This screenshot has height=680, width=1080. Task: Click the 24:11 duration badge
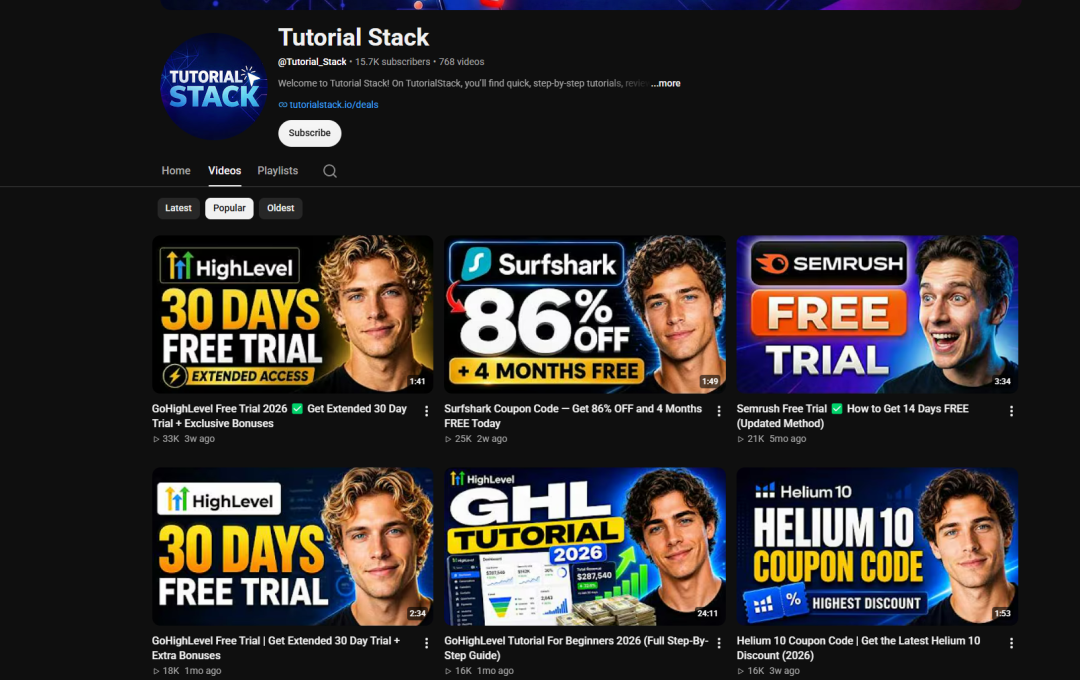point(707,614)
